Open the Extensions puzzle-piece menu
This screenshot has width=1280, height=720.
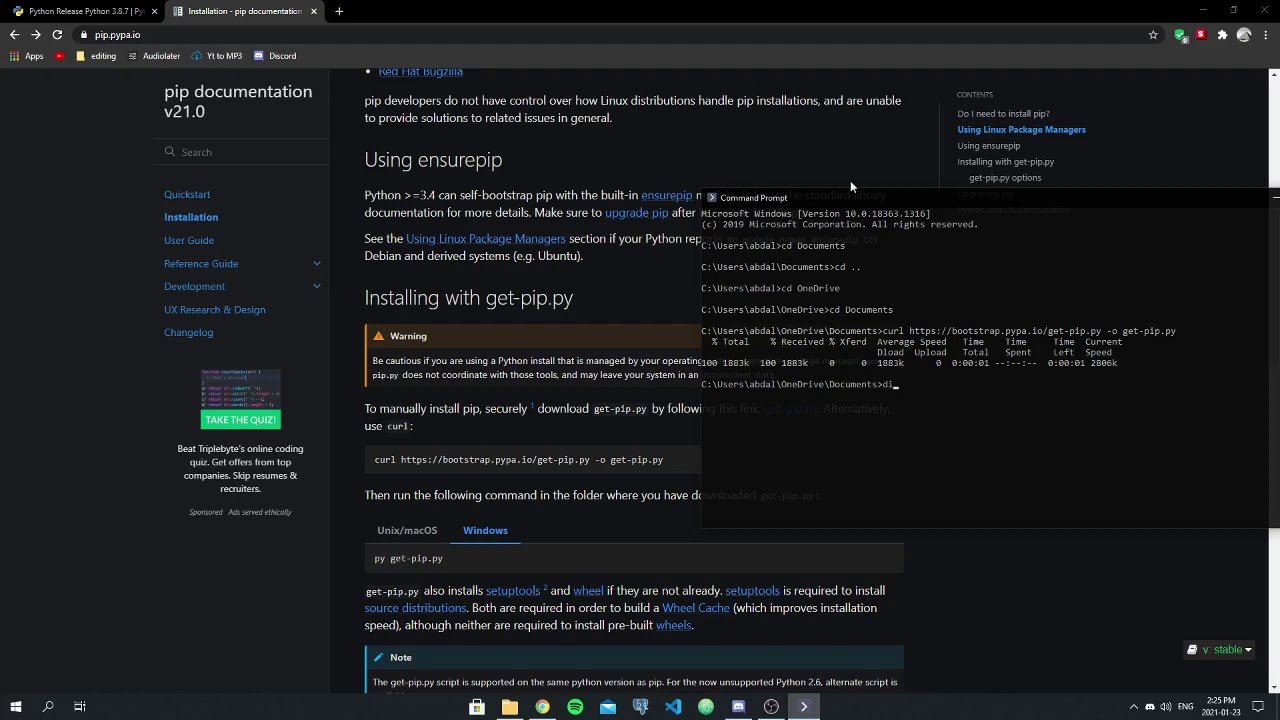1222,35
